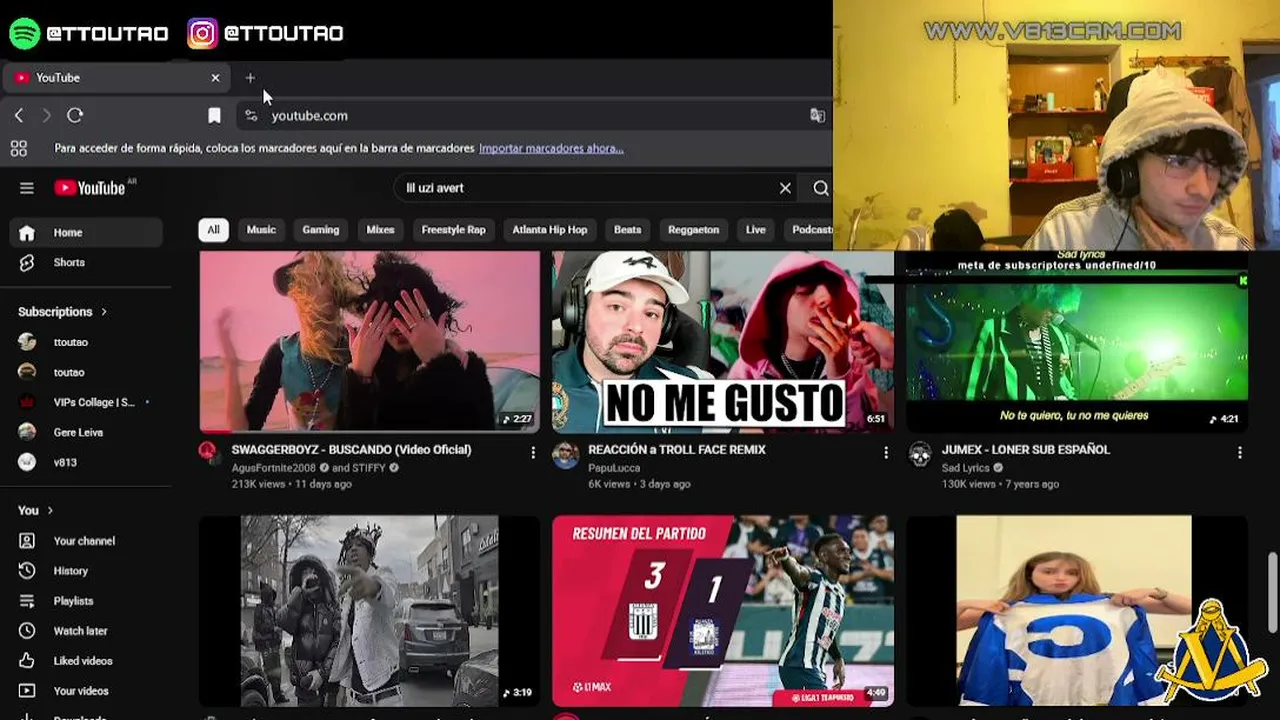Reload the YouTube page
Screen dimensions: 1280x720
point(75,116)
